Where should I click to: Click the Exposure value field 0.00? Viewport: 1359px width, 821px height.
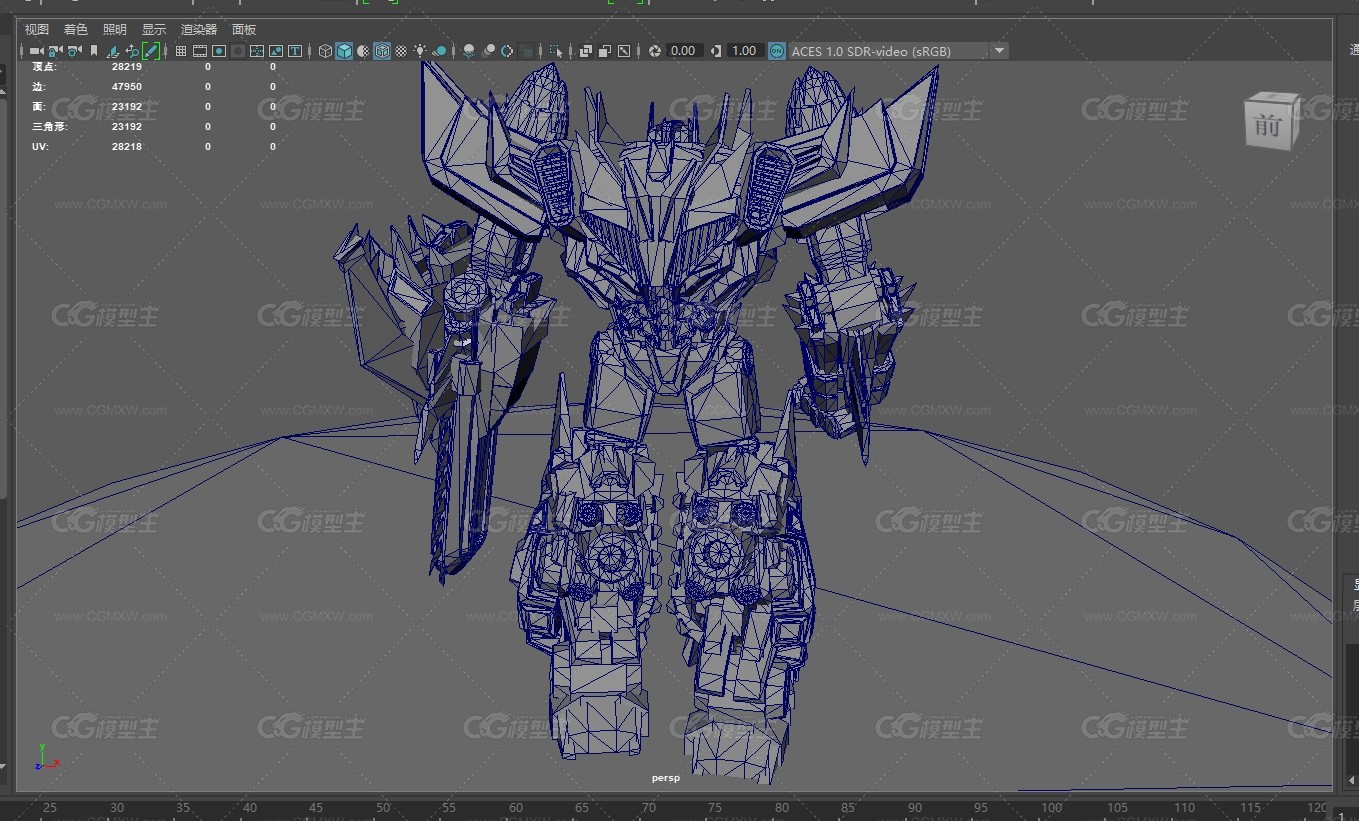pos(684,51)
